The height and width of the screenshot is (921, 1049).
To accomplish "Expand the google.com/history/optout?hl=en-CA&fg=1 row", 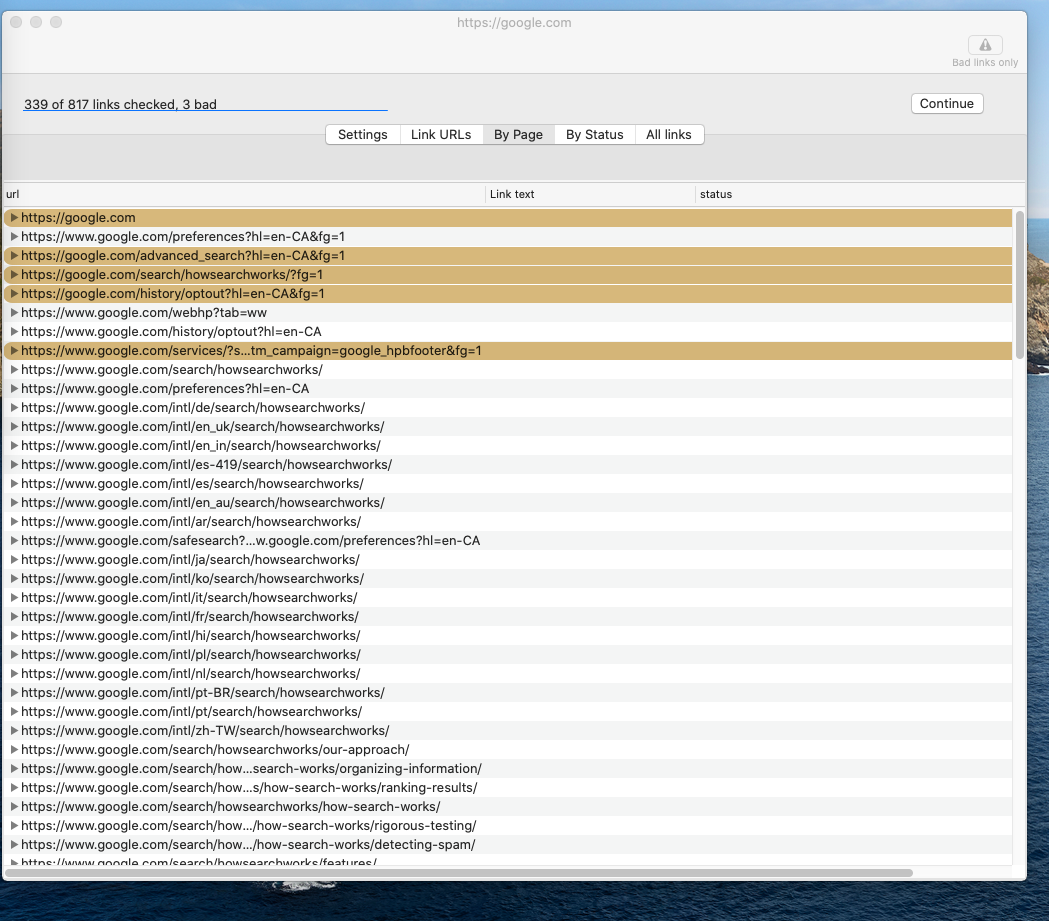I will [14, 294].
